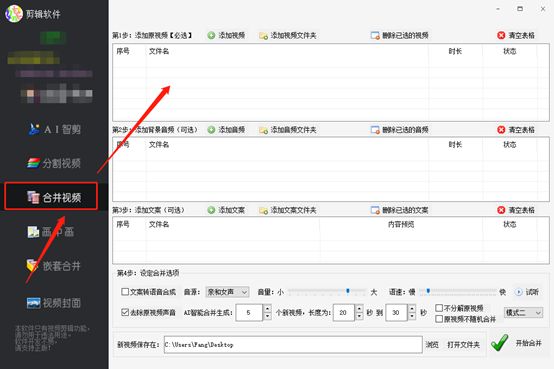The image size is (554, 369).
Task: Click the 视频封面 sidebar icon
Action: (x=34, y=303)
